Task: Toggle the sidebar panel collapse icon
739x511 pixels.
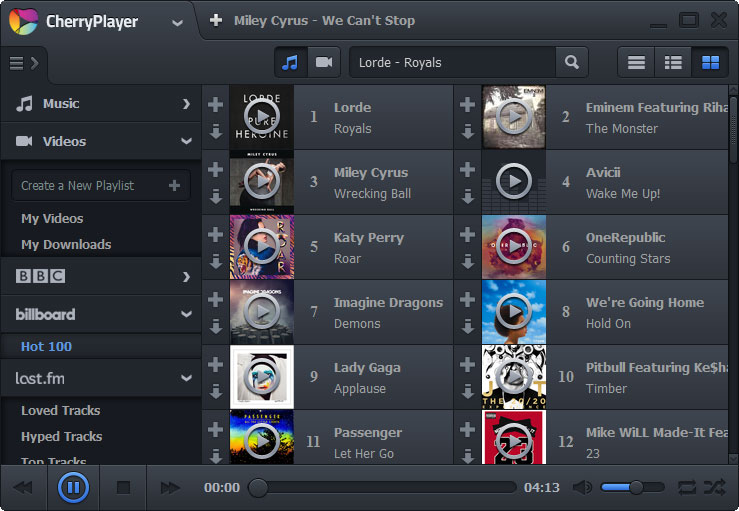Action: tap(24, 63)
